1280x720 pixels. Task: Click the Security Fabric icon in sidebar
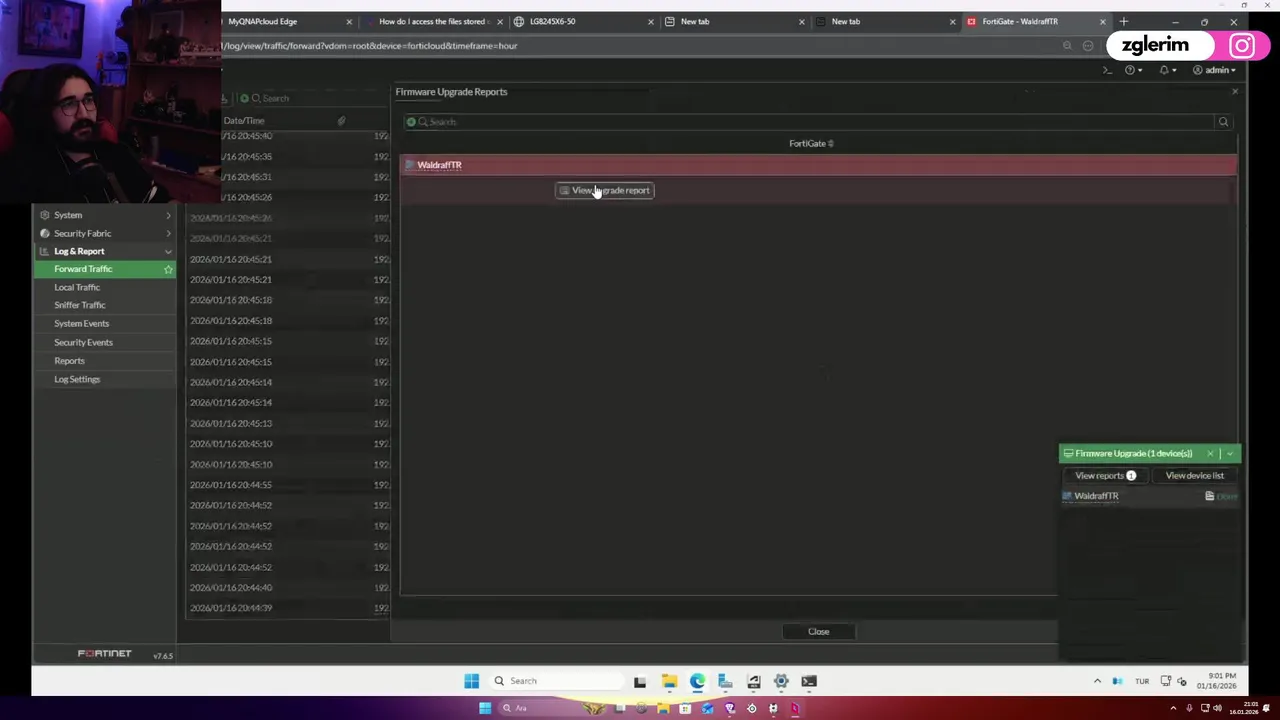(44, 233)
